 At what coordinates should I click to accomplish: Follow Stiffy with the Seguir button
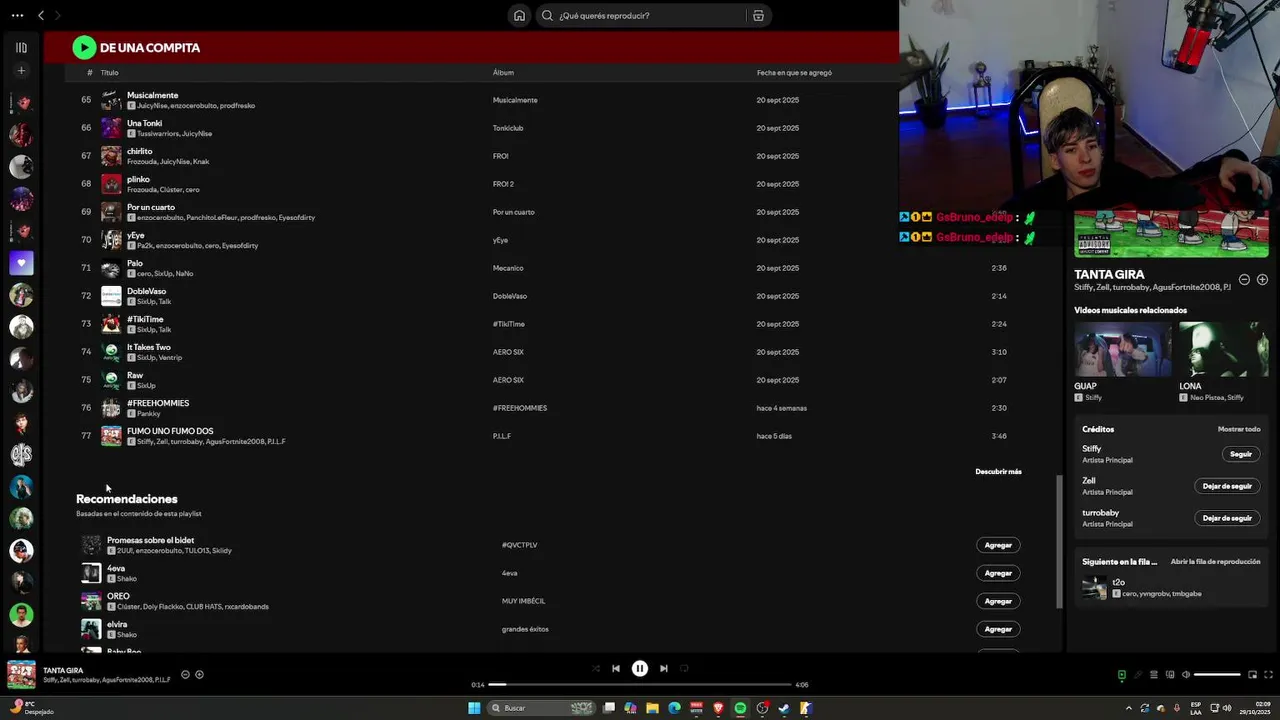pyautogui.click(x=1240, y=454)
